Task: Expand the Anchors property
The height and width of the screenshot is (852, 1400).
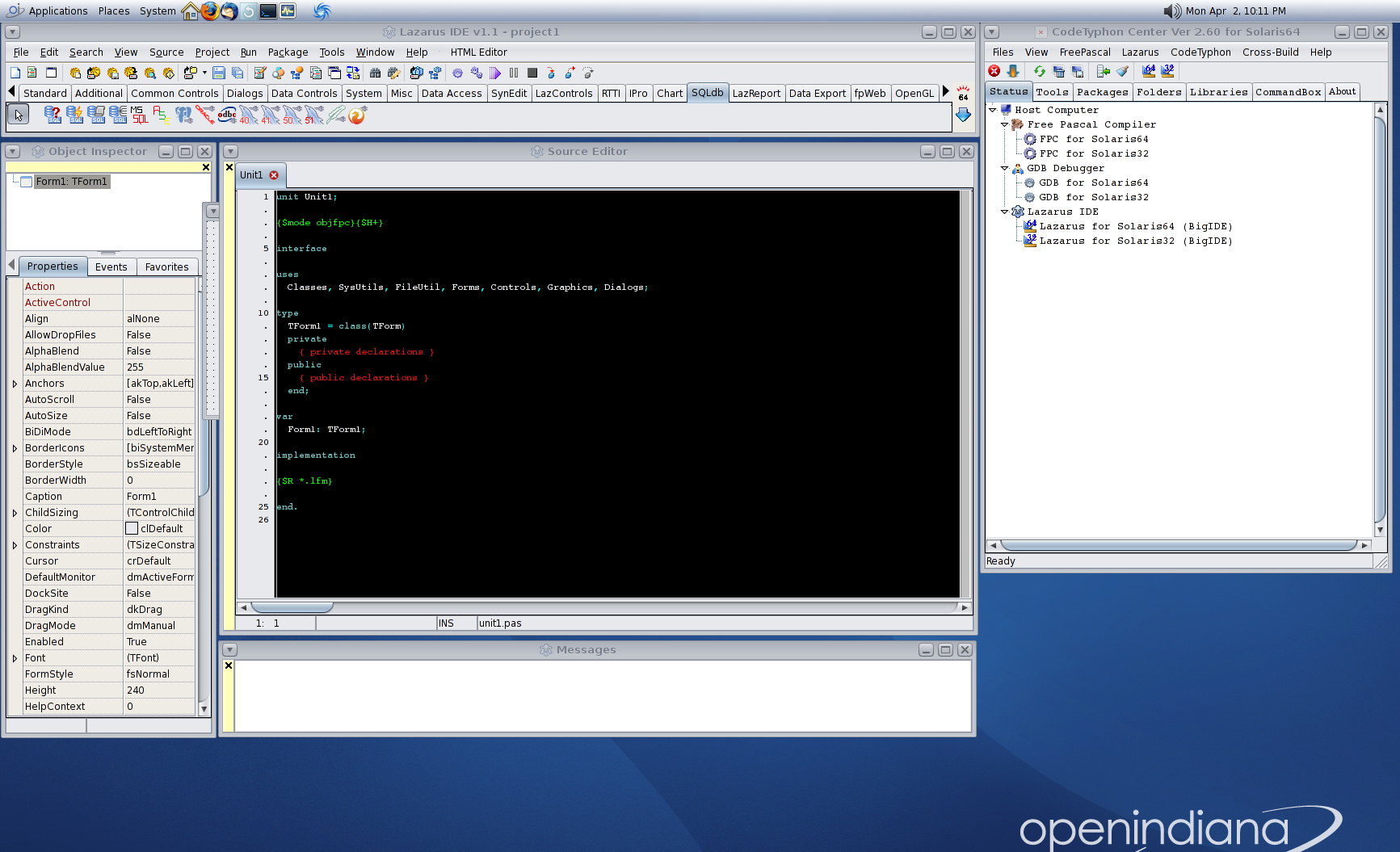Action: point(15,384)
